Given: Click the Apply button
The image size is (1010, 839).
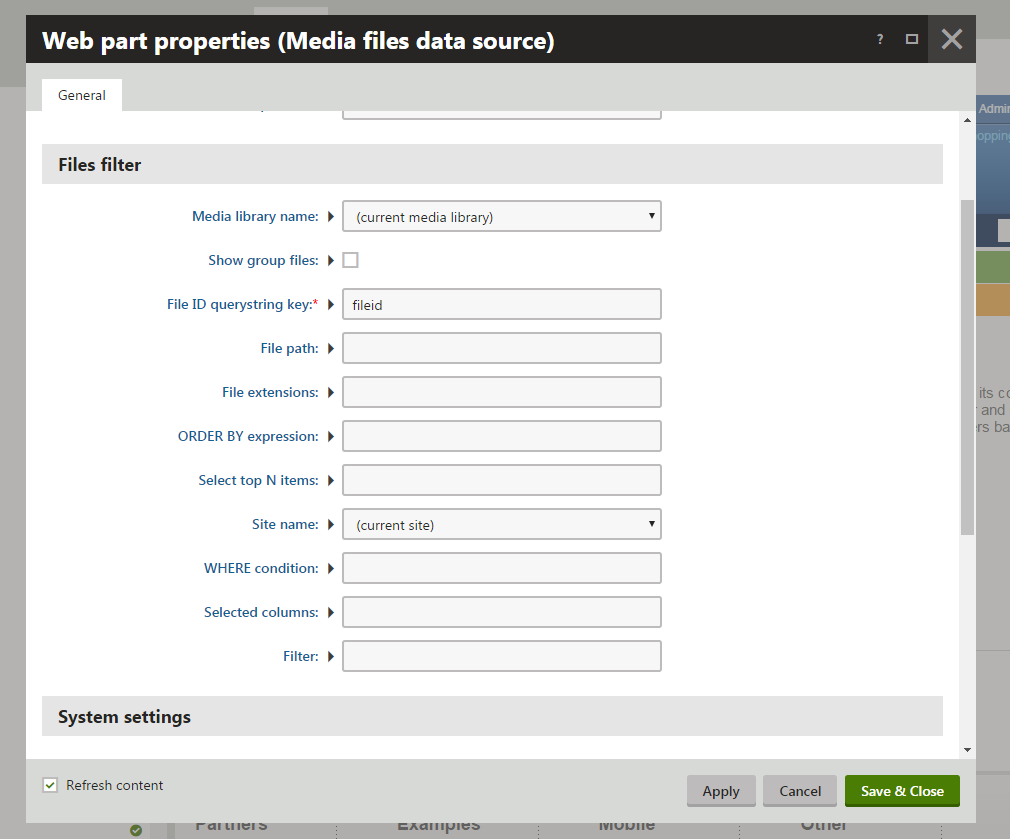Looking at the screenshot, I should [x=721, y=791].
